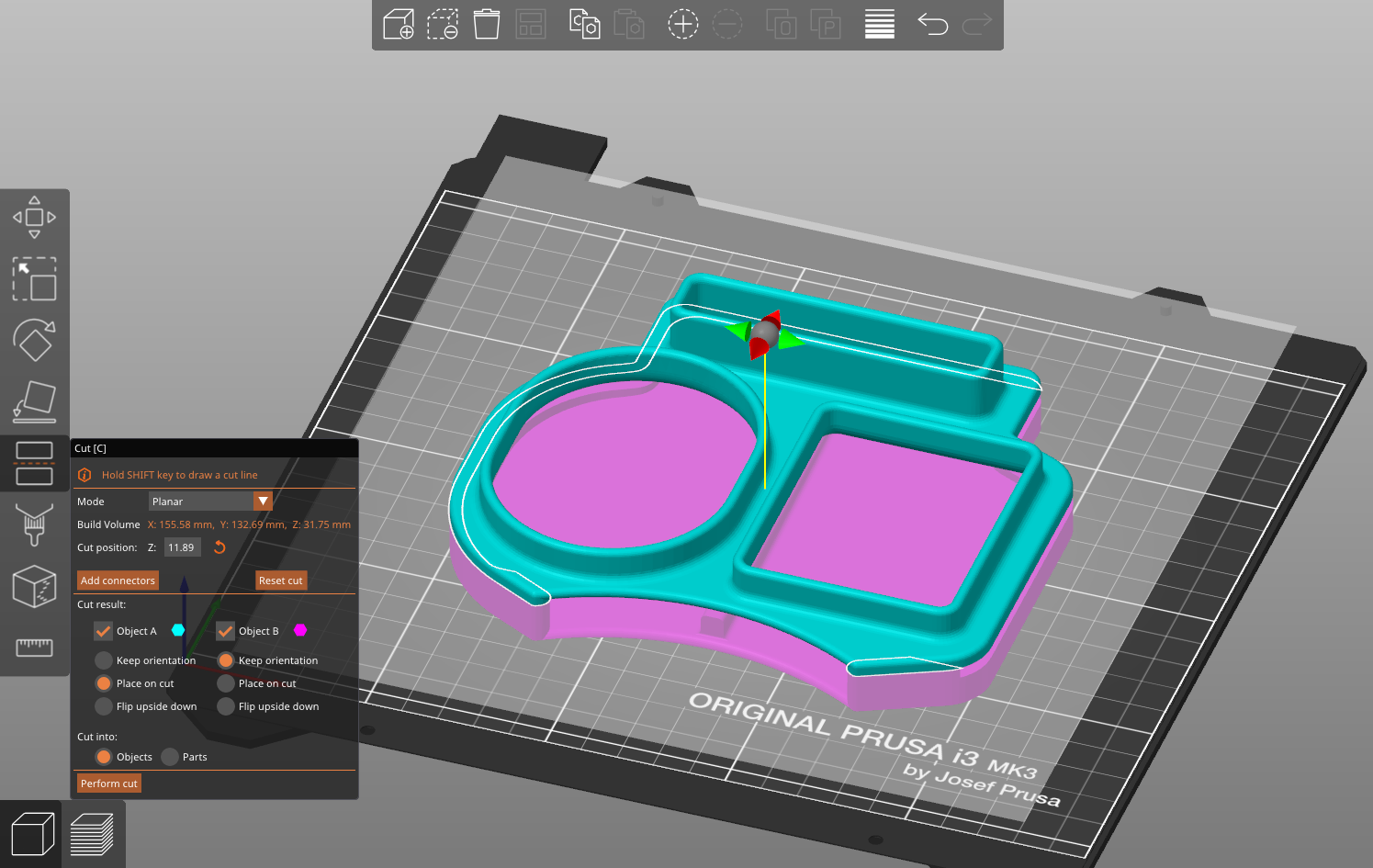The width and height of the screenshot is (1373, 868).
Task: Click the magenta Object B color swatch
Action: pos(300,630)
